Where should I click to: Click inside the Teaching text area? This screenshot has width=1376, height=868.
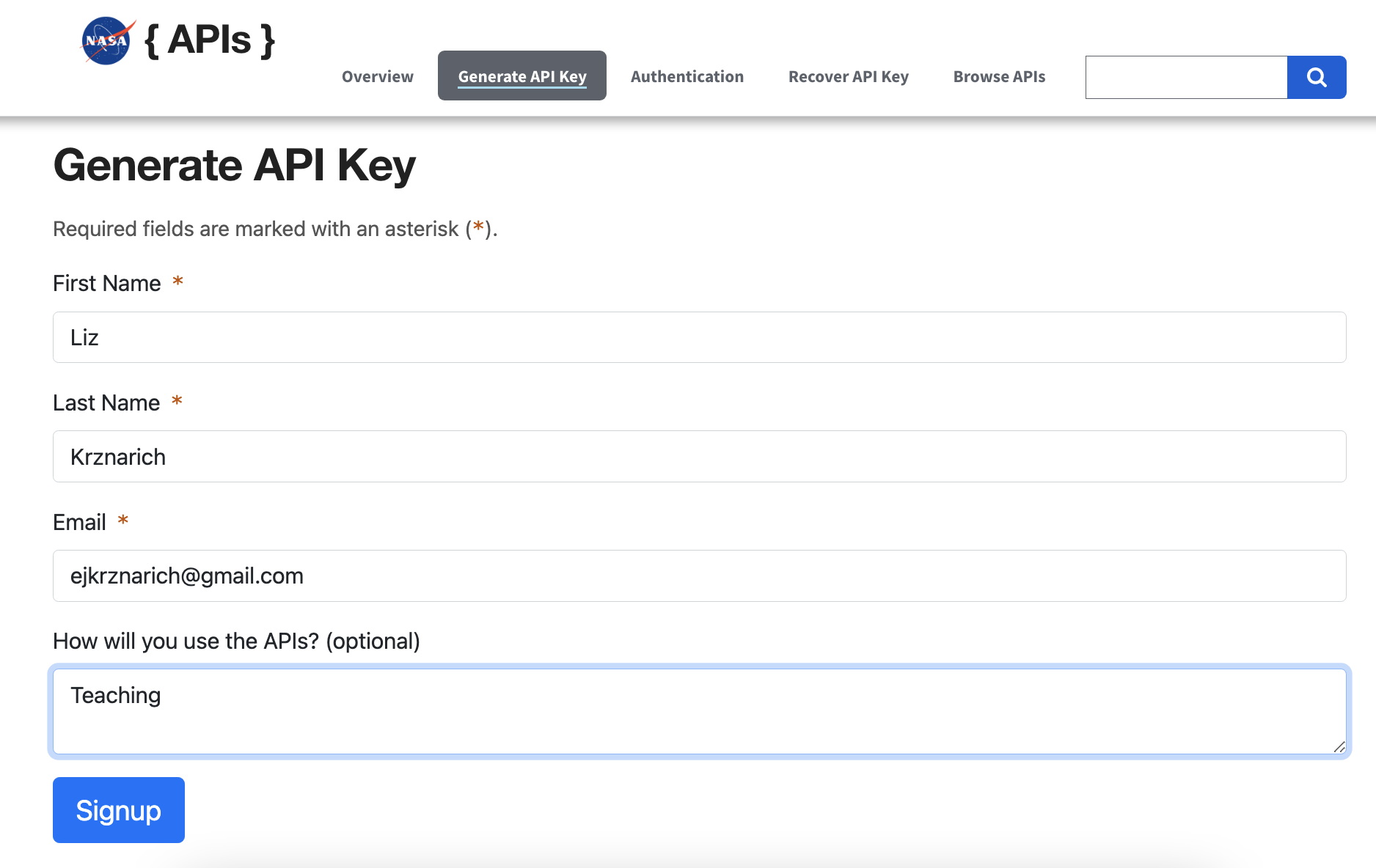(x=698, y=711)
